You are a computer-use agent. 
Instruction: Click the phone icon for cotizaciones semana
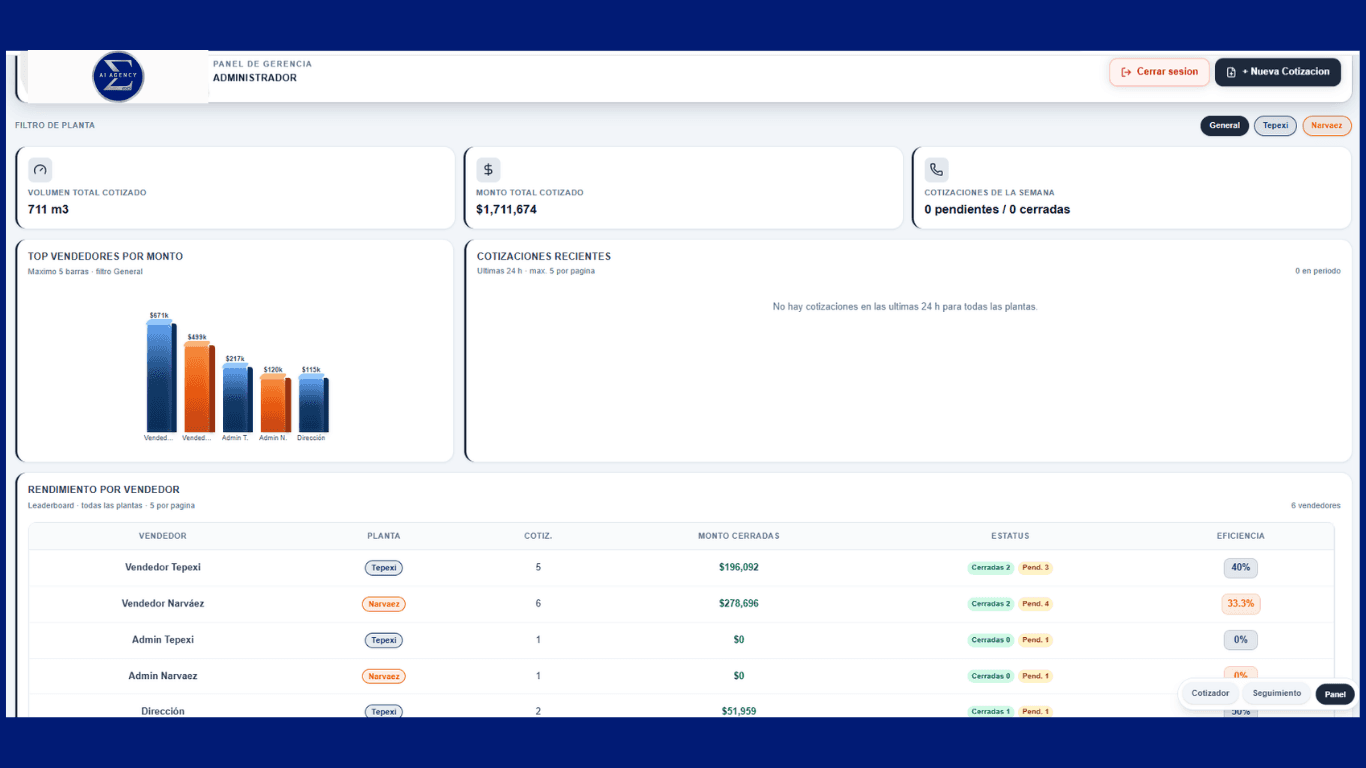[x=936, y=169]
